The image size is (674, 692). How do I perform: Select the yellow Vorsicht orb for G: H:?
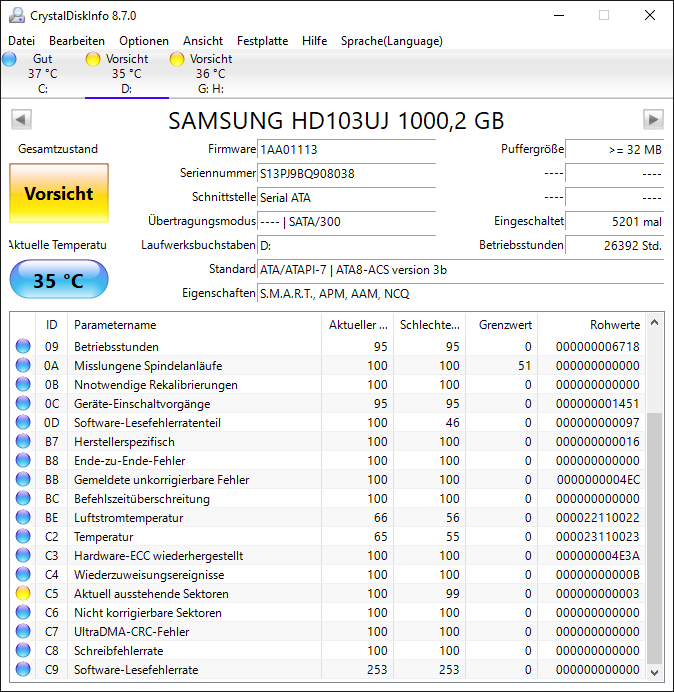click(x=177, y=59)
